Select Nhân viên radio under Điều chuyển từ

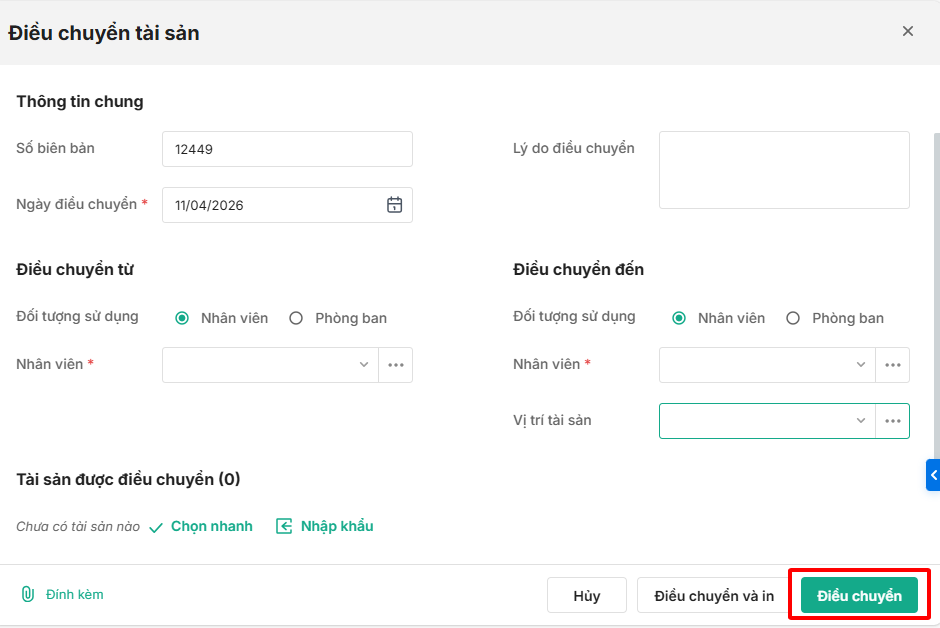(x=182, y=318)
